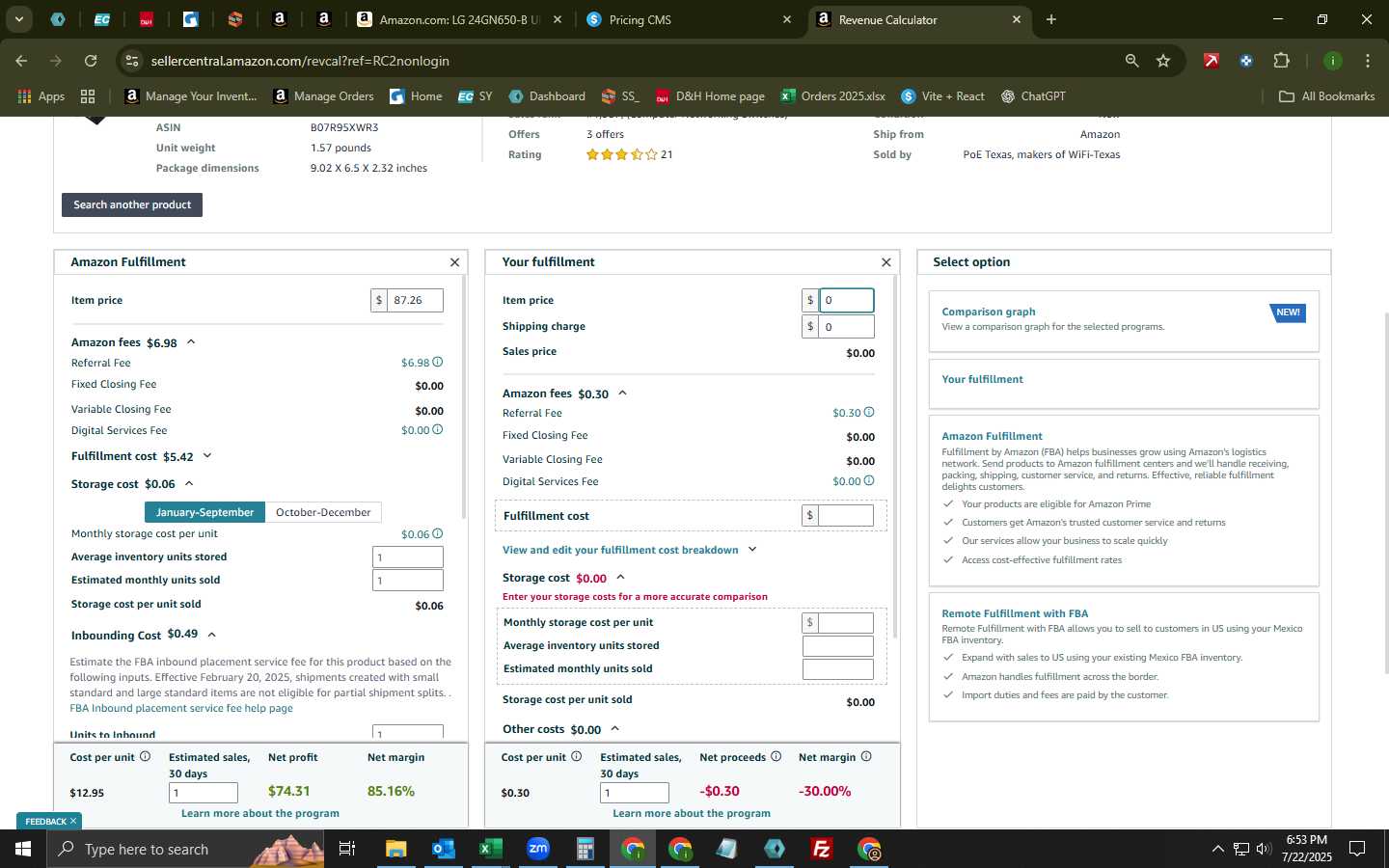Click the Digital Services Fee info icon in Your fulfillment
Image resolution: width=1389 pixels, height=868 pixels.
click(x=869, y=481)
